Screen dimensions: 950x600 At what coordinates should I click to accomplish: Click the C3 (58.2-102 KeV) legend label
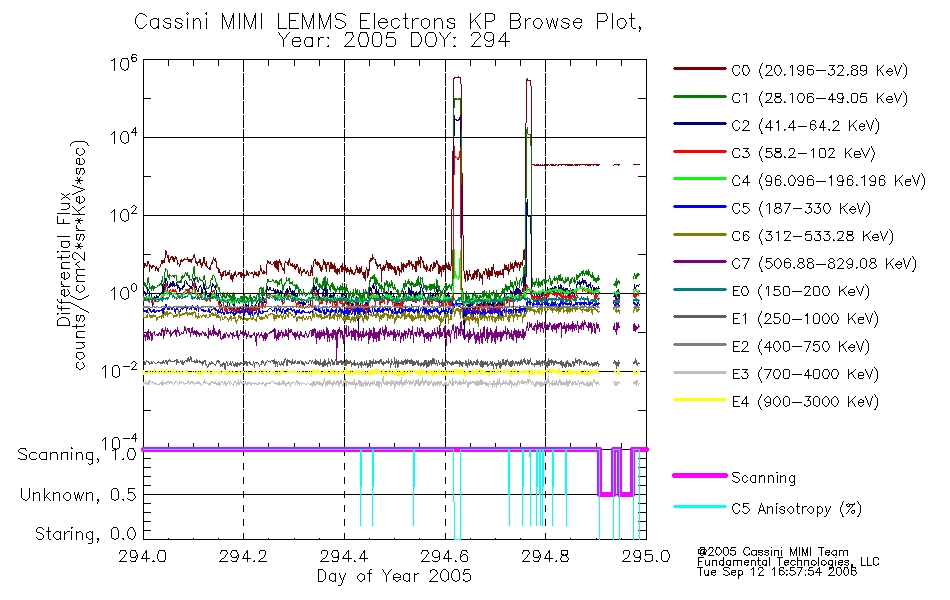point(803,153)
